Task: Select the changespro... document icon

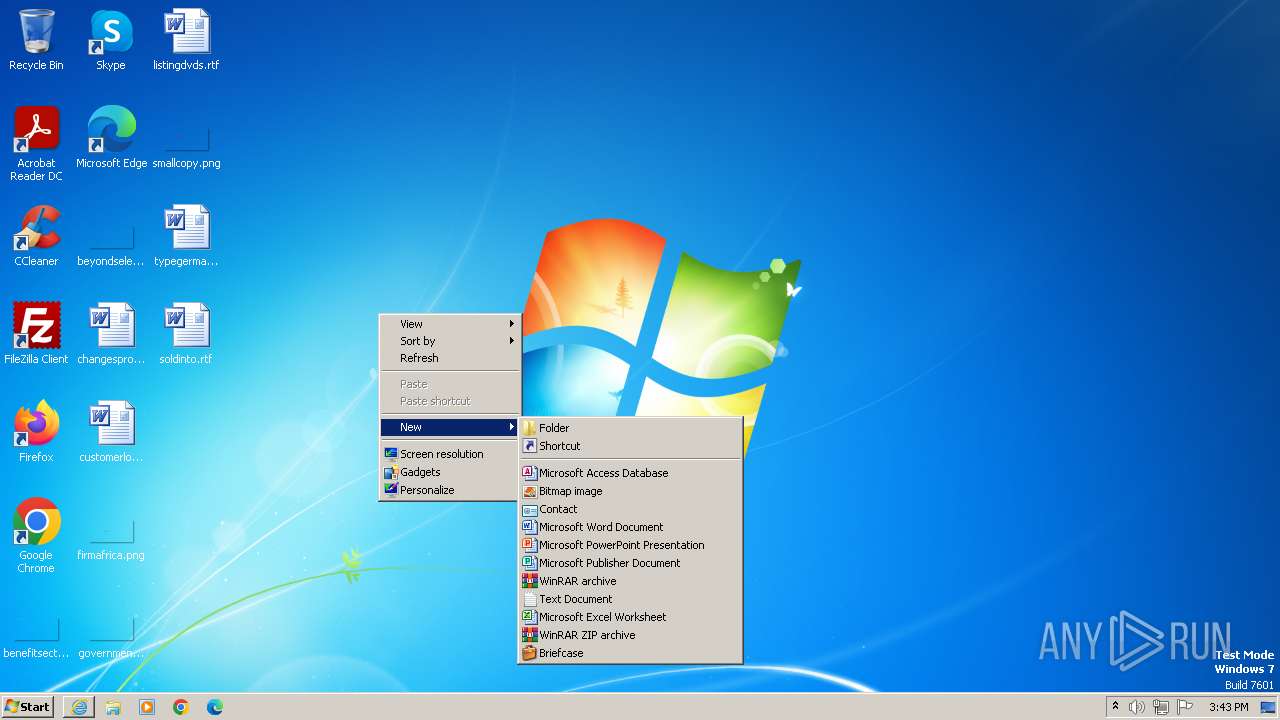Action: (111, 334)
